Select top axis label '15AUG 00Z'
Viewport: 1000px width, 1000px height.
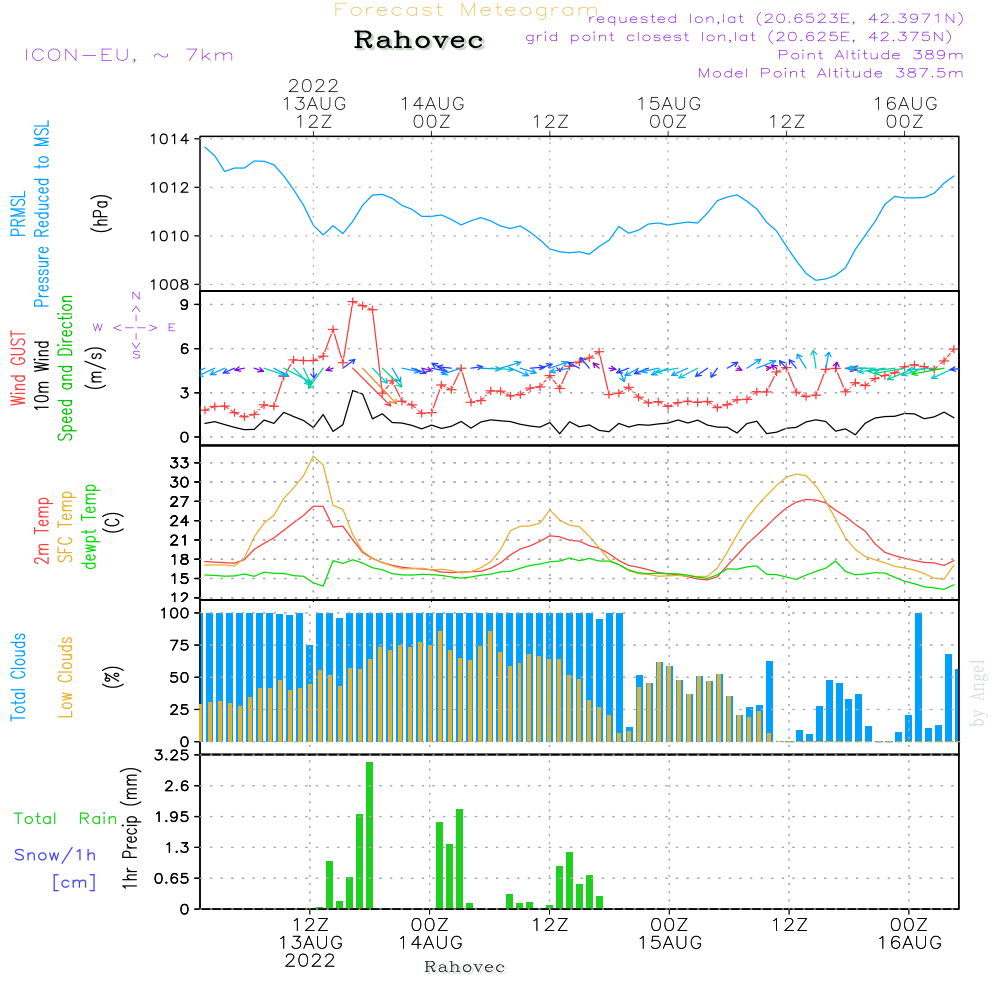coord(669,112)
